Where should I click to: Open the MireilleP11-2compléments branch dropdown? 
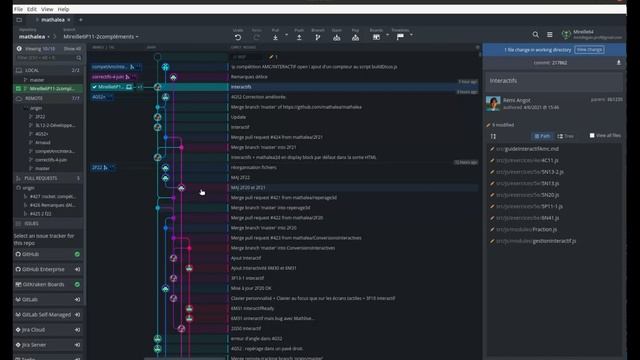coord(101,37)
